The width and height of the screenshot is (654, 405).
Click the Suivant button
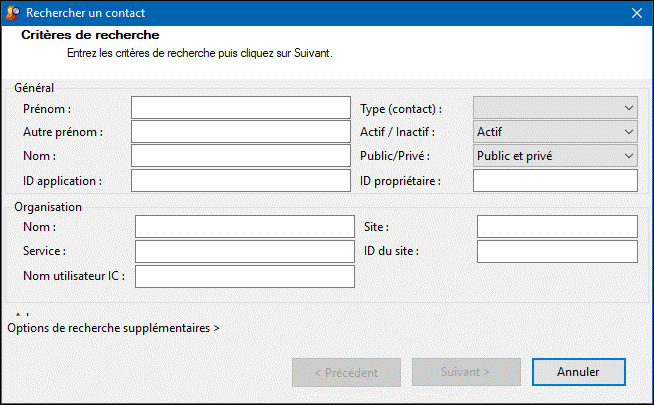tap(466, 372)
